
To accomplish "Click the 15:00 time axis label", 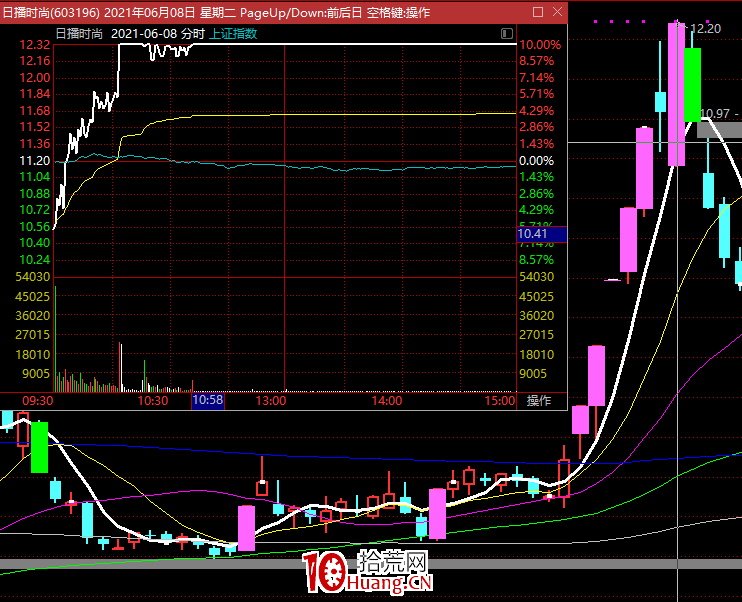I will (500, 401).
